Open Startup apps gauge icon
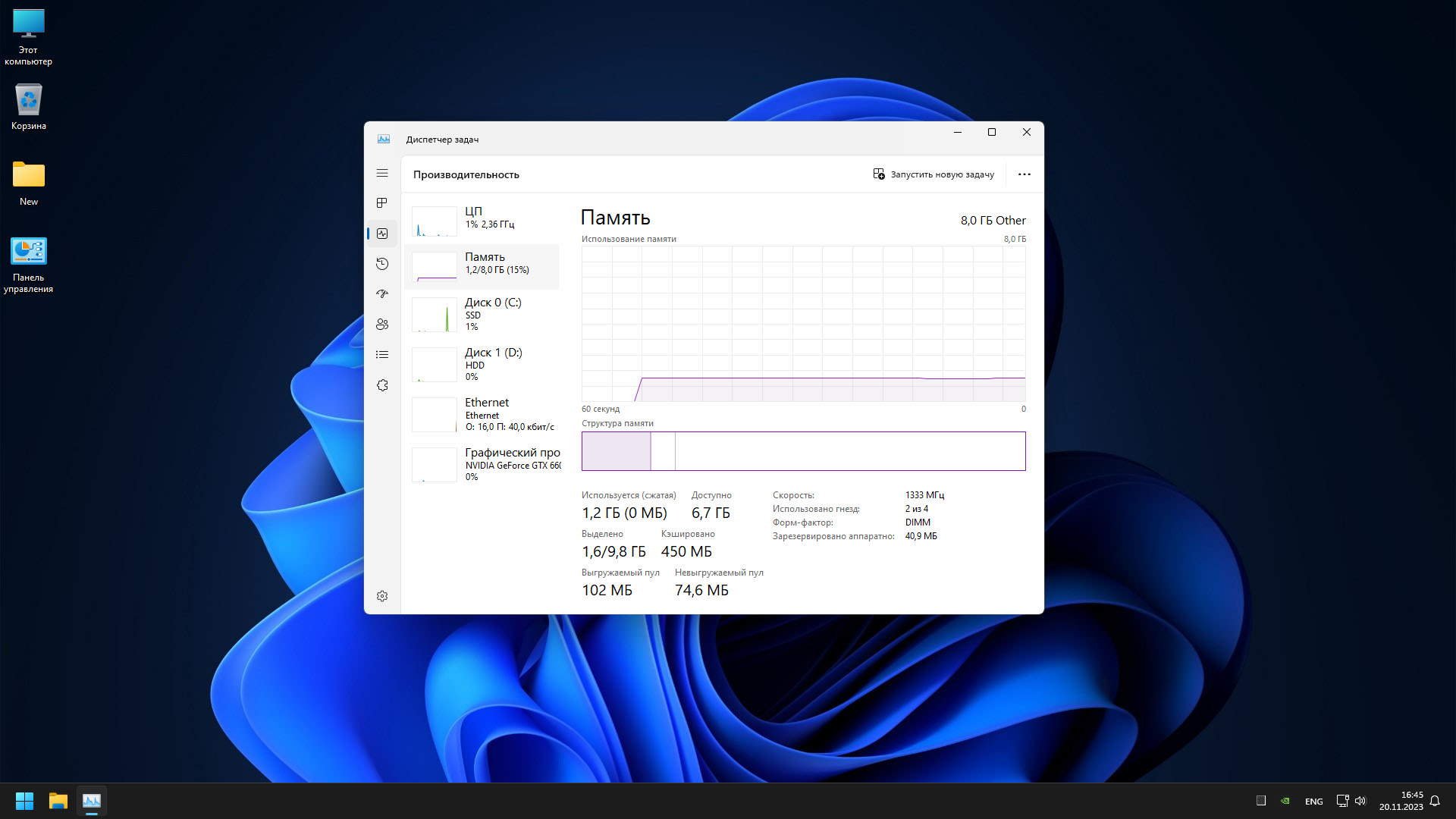This screenshot has width=1456, height=819. pos(382,294)
